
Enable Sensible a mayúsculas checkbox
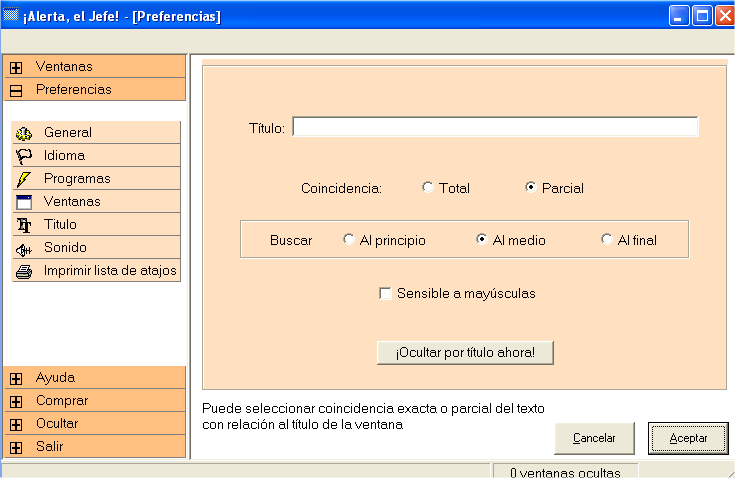[385, 294]
